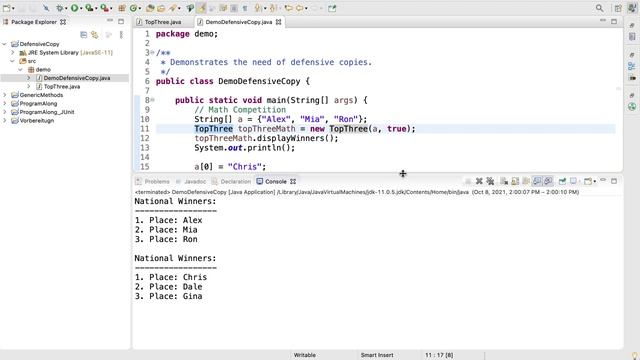This screenshot has height=360, width=640.
Task: Minimize the Console panel
Action: pos(603,180)
